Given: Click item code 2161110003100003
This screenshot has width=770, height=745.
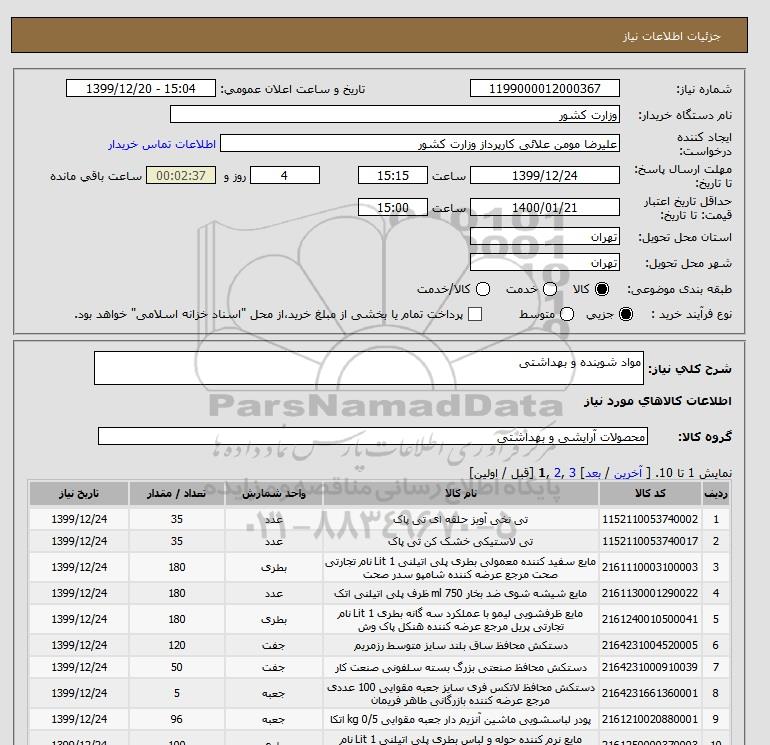Looking at the screenshot, I should click(x=650, y=567).
